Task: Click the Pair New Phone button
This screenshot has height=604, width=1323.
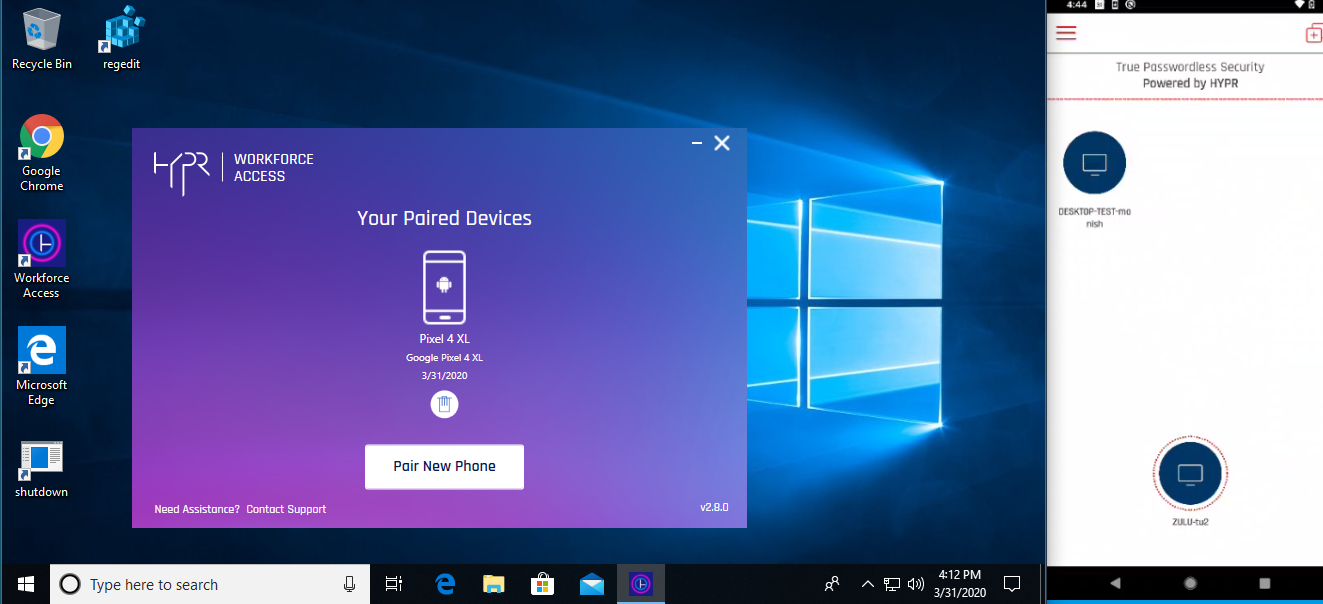Action: pyautogui.click(x=444, y=466)
